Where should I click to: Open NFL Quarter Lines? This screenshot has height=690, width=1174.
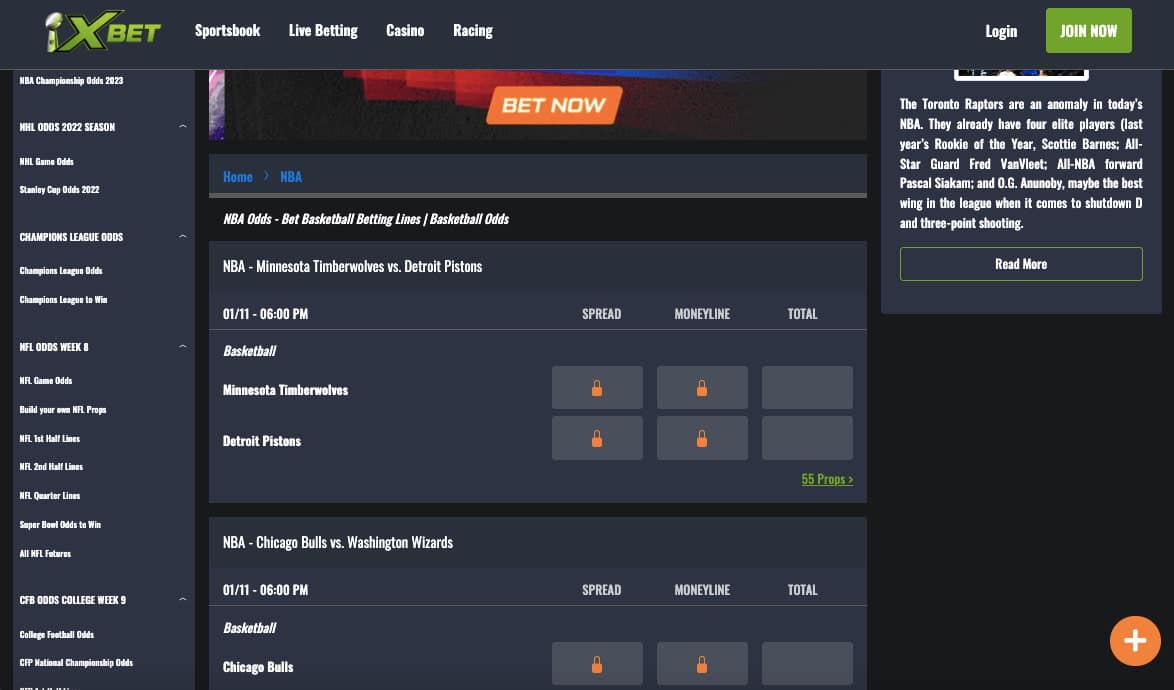click(x=49, y=496)
